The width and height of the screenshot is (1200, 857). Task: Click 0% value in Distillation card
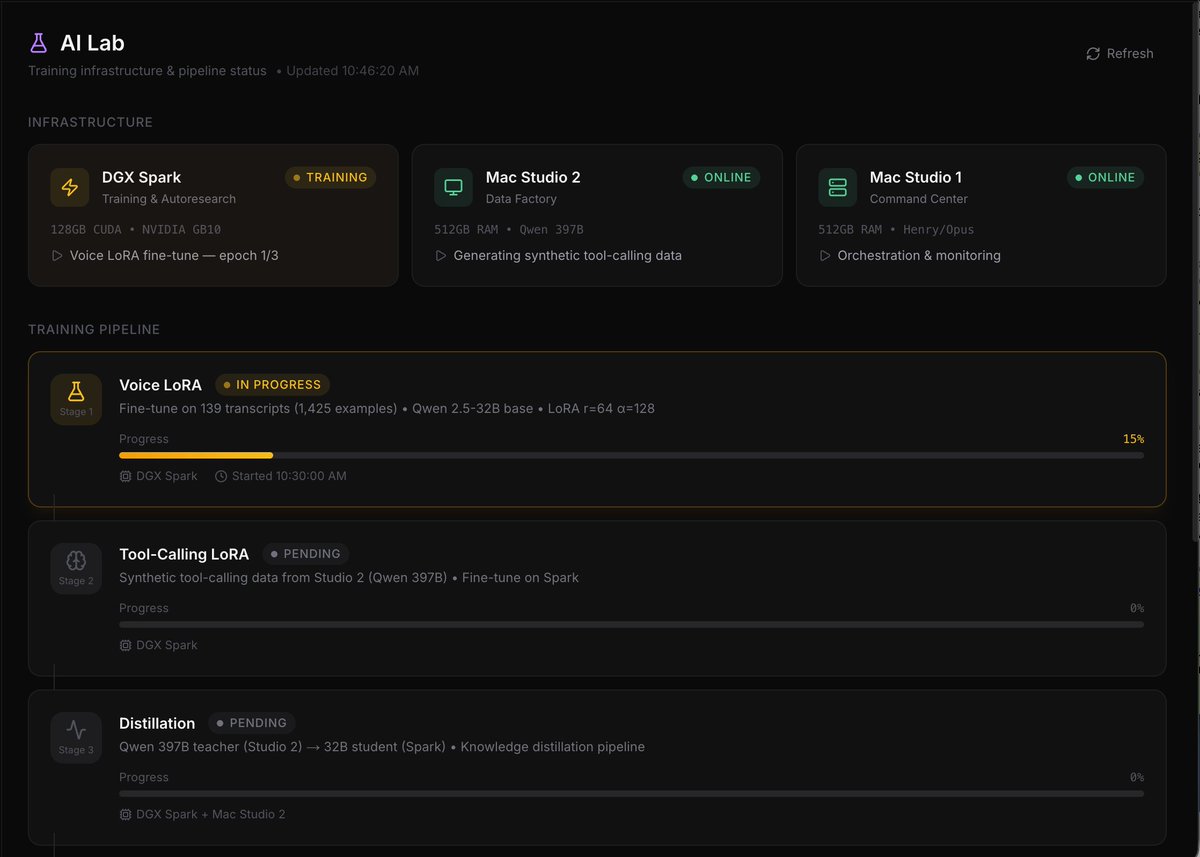tap(1137, 777)
